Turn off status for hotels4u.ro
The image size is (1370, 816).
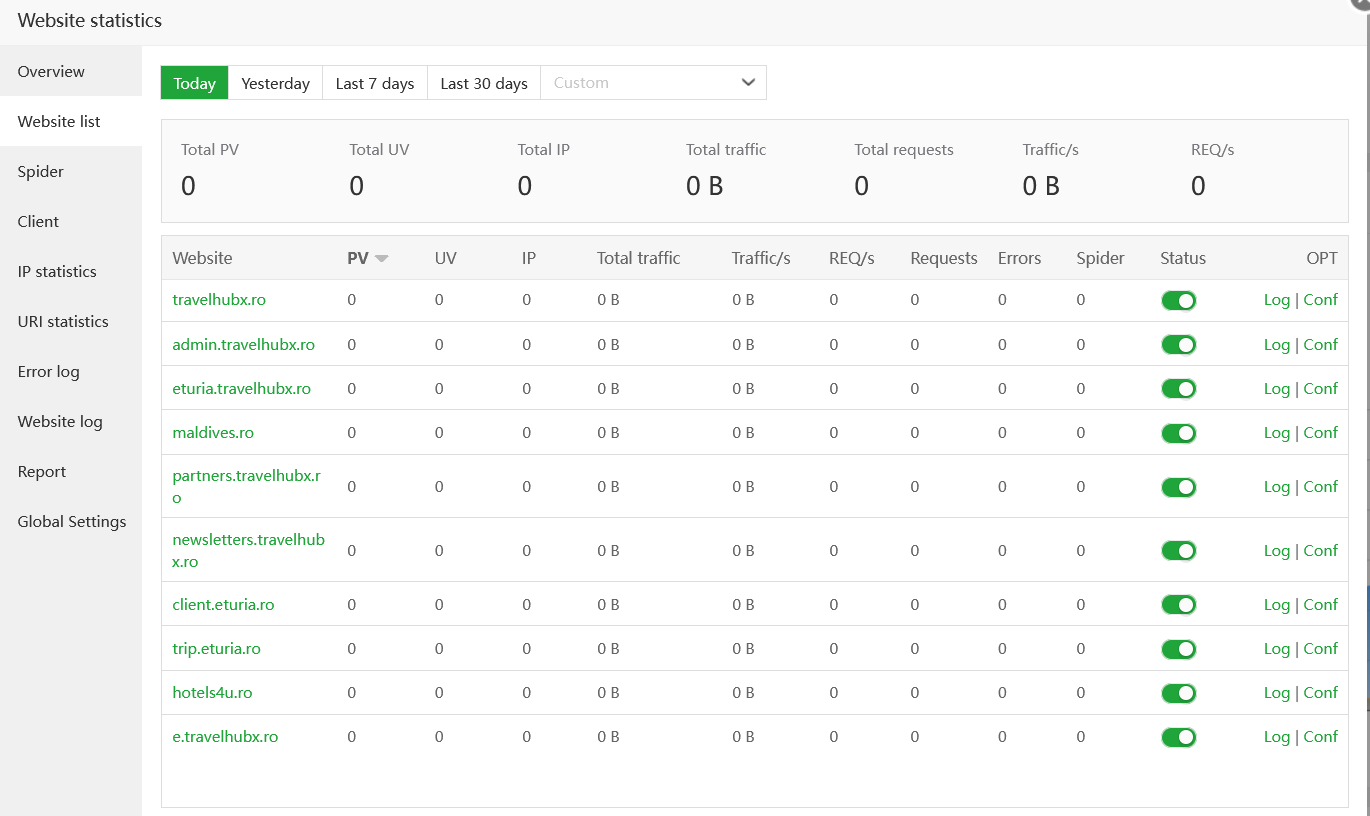pos(1178,693)
